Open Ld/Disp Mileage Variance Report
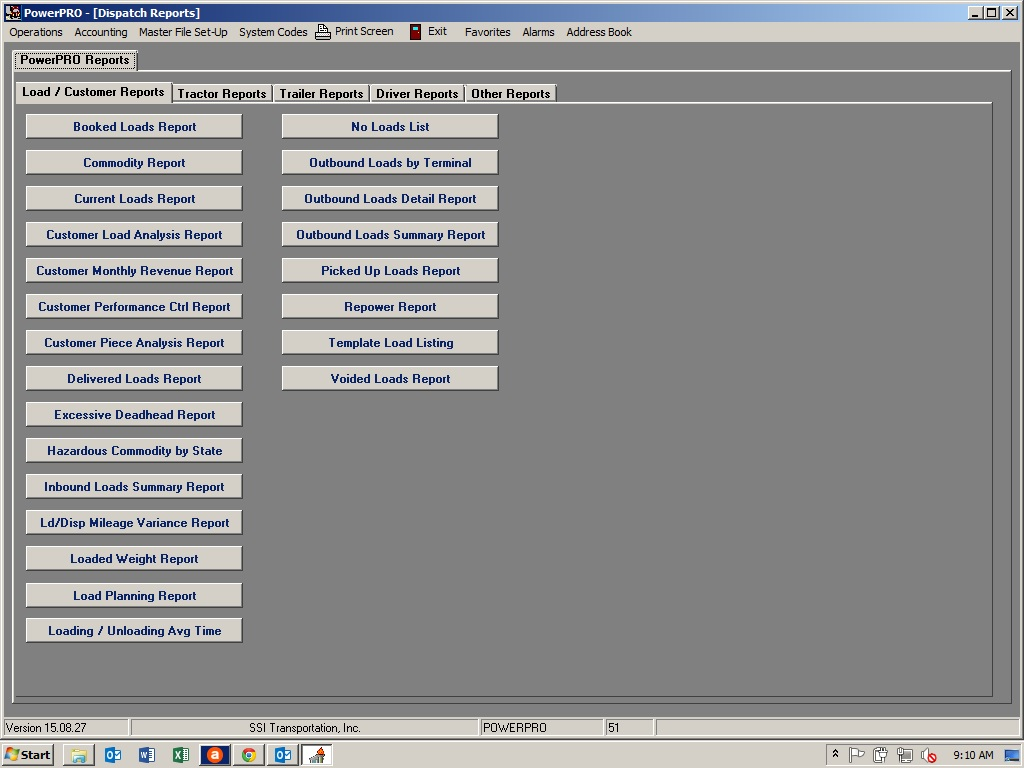The image size is (1024, 768). [x=135, y=522]
